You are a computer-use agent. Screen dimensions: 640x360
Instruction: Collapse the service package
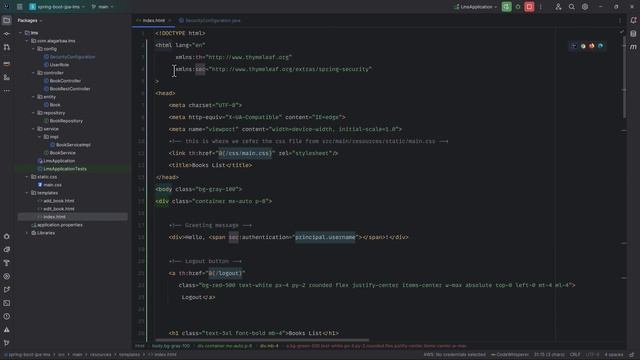(33, 129)
